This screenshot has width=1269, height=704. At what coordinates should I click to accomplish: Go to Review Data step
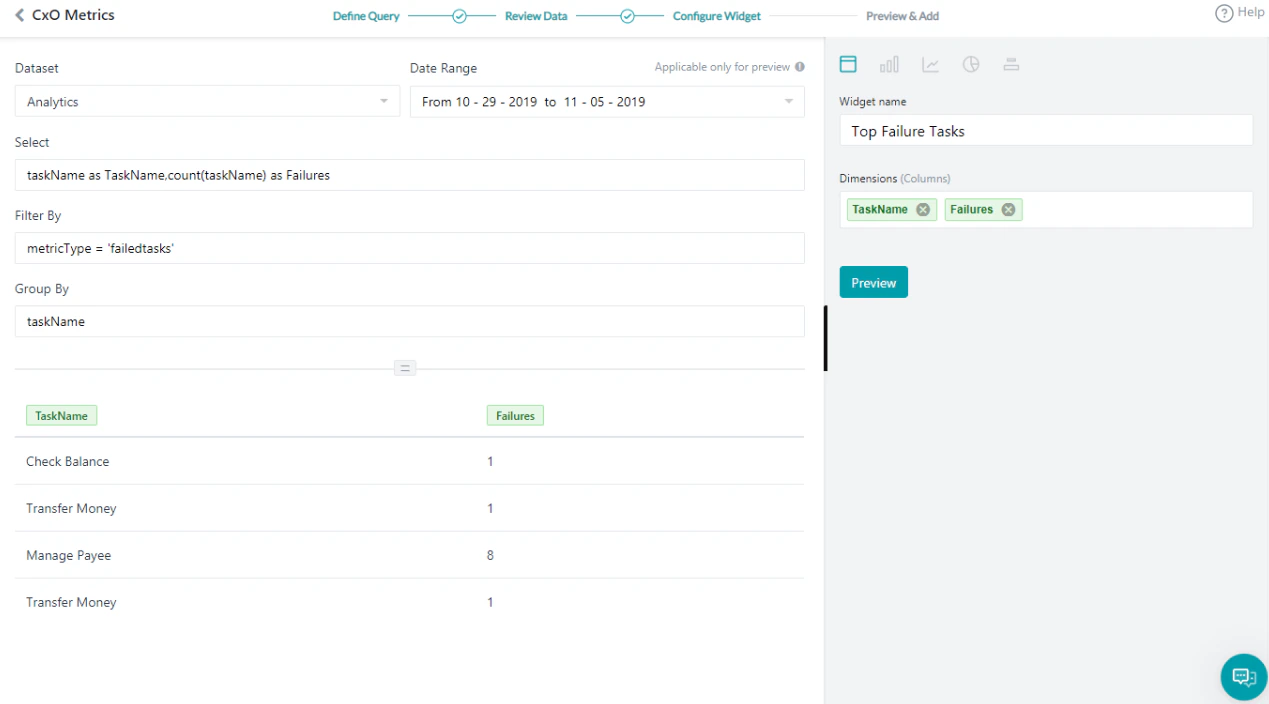coord(536,16)
